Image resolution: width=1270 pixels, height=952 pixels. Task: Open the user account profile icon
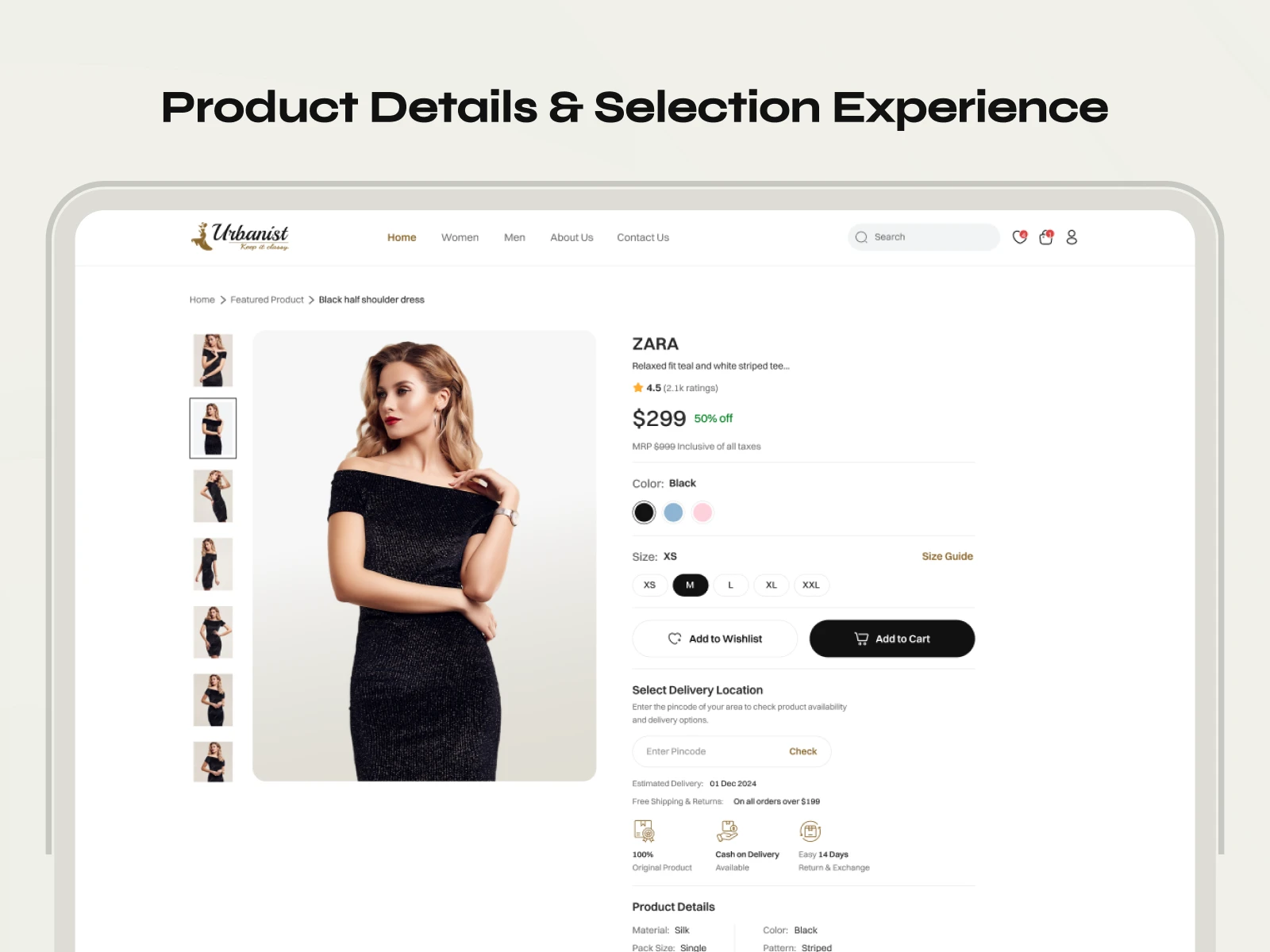click(1072, 237)
